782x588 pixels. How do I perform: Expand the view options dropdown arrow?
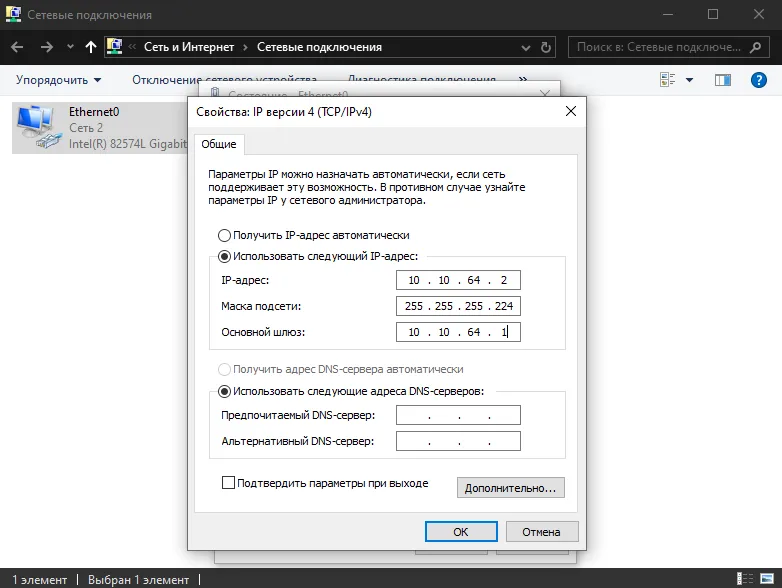click(x=689, y=80)
